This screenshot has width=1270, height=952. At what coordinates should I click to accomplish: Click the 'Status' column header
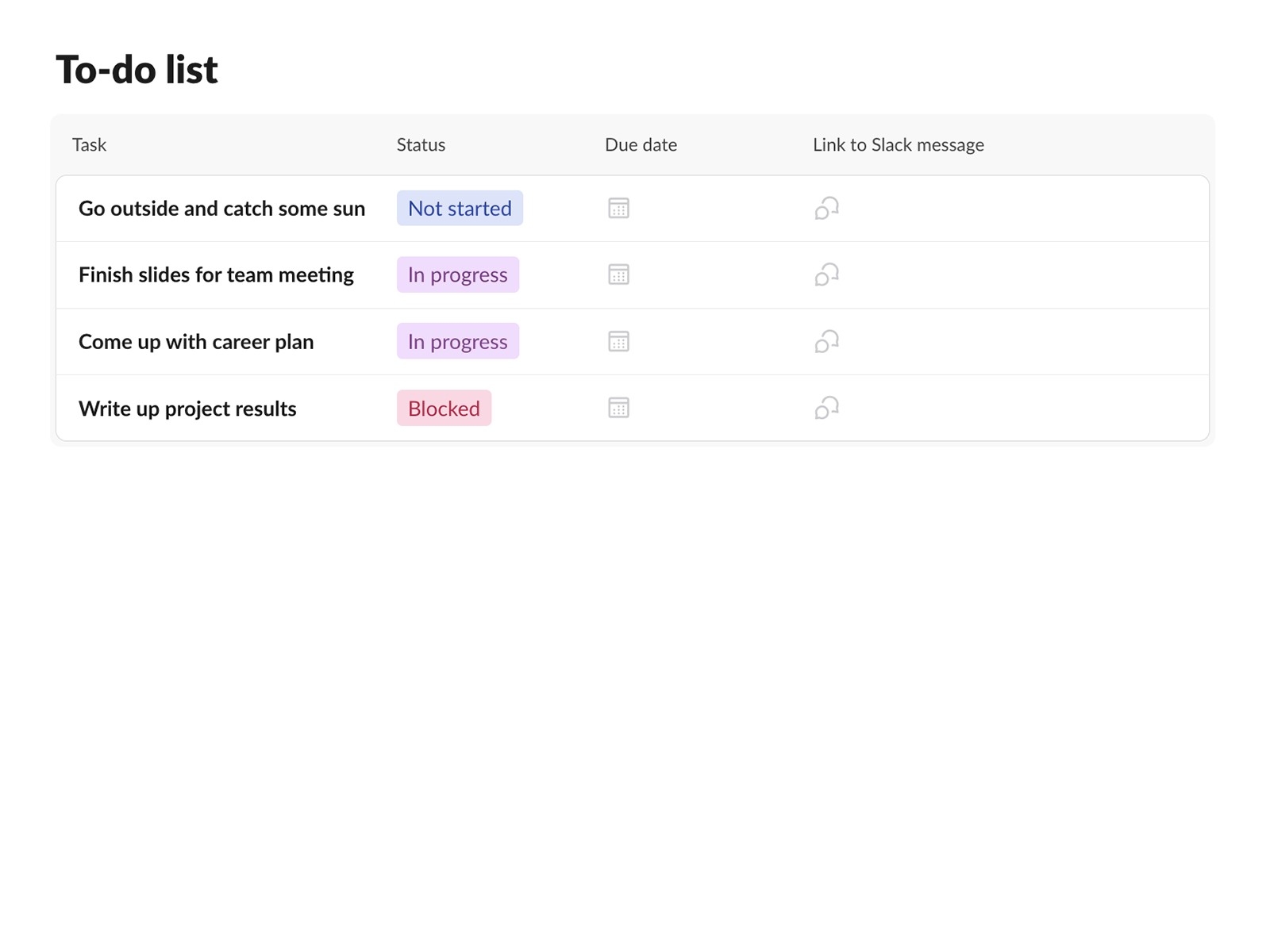tap(421, 144)
